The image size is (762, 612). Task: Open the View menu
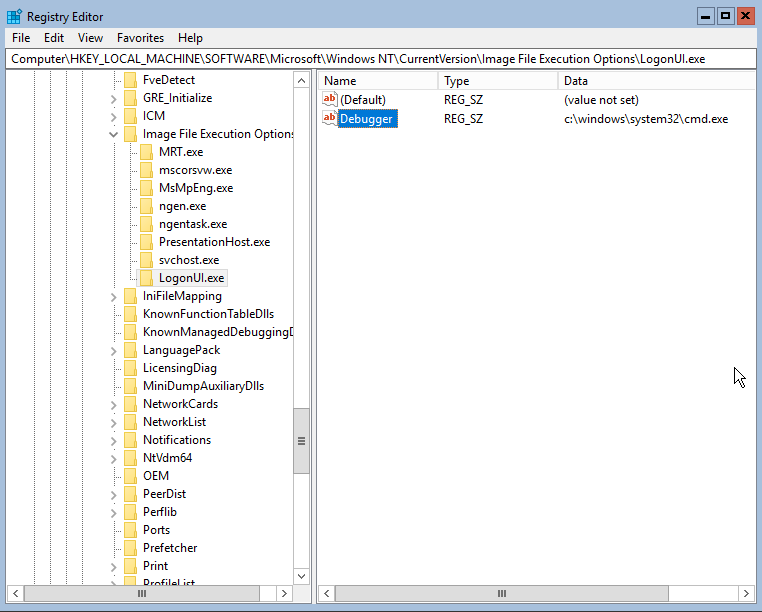pyautogui.click(x=90, y=38)
